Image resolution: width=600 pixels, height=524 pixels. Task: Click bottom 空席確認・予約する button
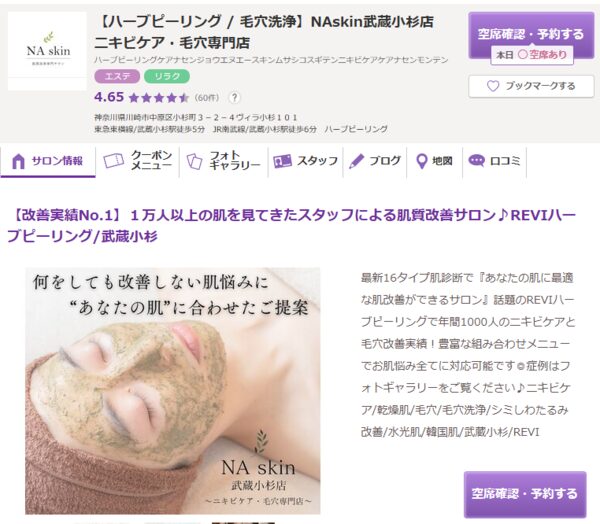(x=525, y=494)
